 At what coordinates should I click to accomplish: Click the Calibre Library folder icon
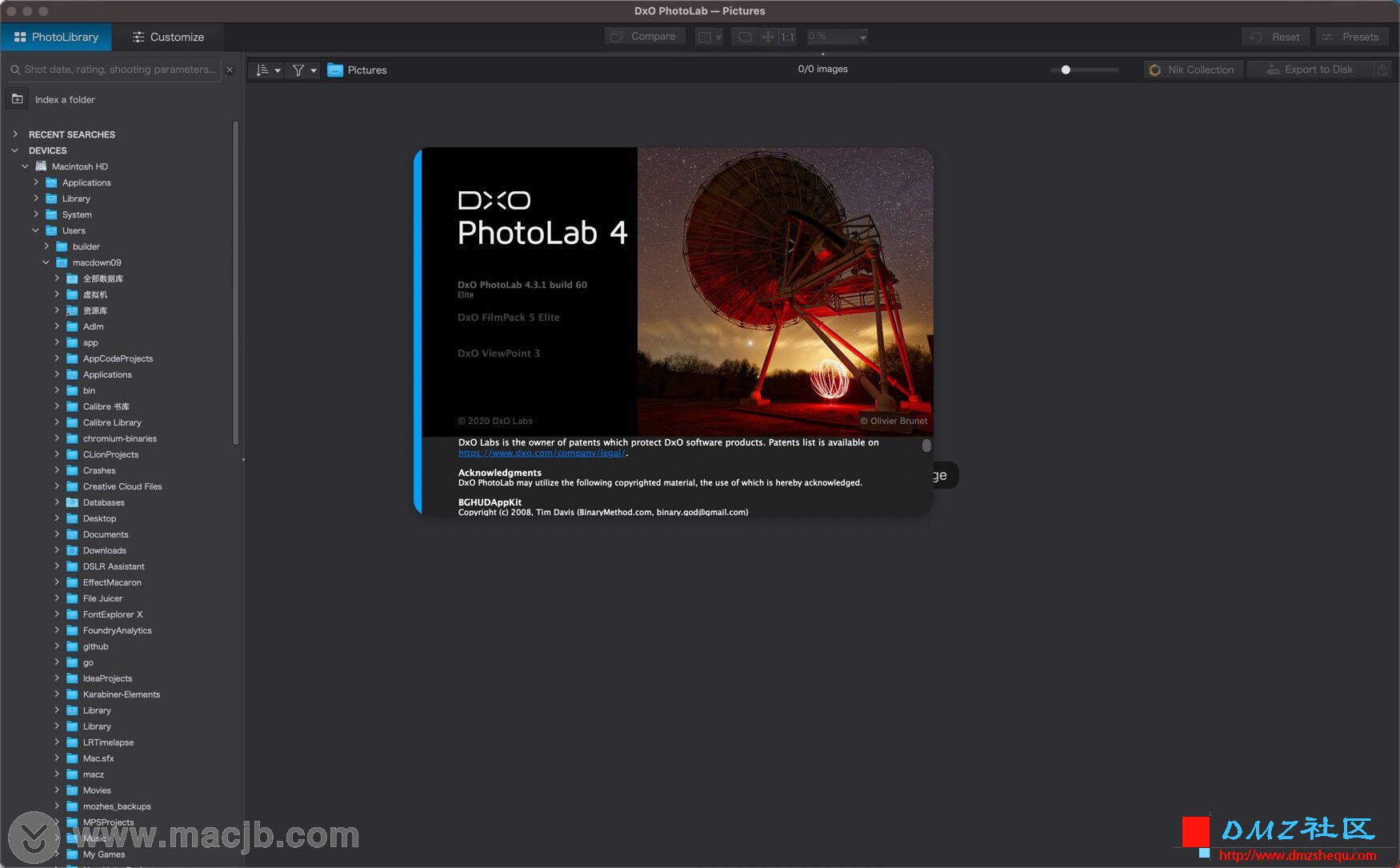click(72, 422)
